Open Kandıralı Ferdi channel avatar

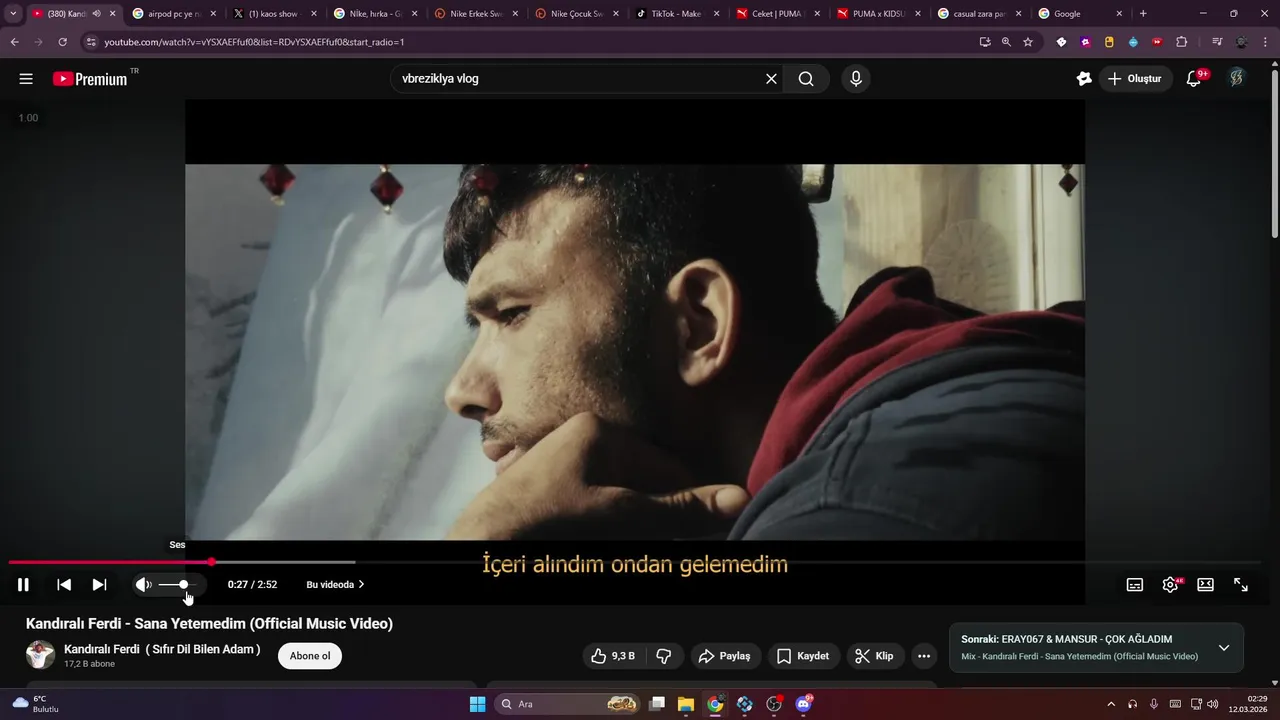click(40, 655)
